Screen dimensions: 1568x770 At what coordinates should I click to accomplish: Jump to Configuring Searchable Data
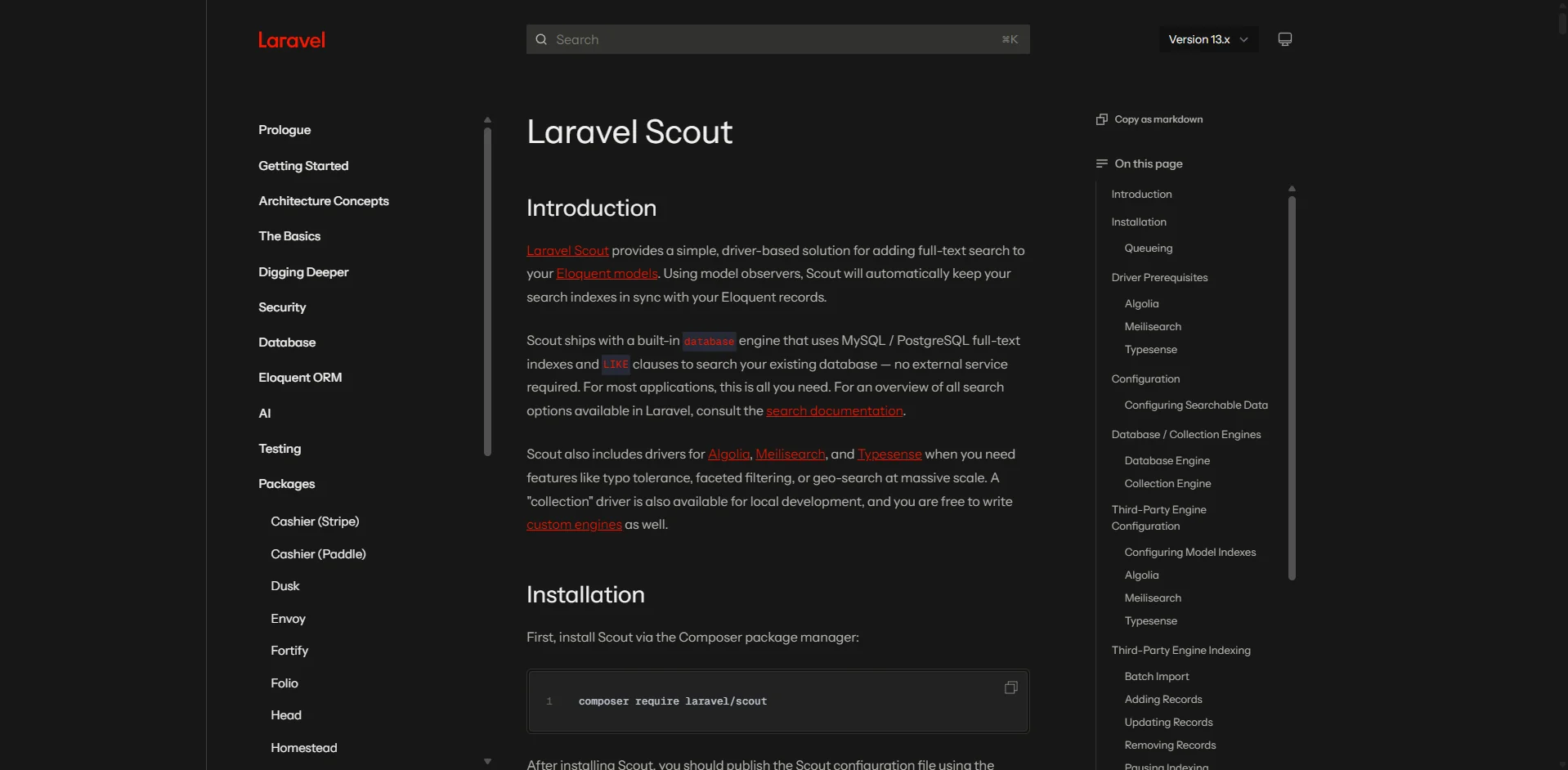click(x=1196, y=405)
